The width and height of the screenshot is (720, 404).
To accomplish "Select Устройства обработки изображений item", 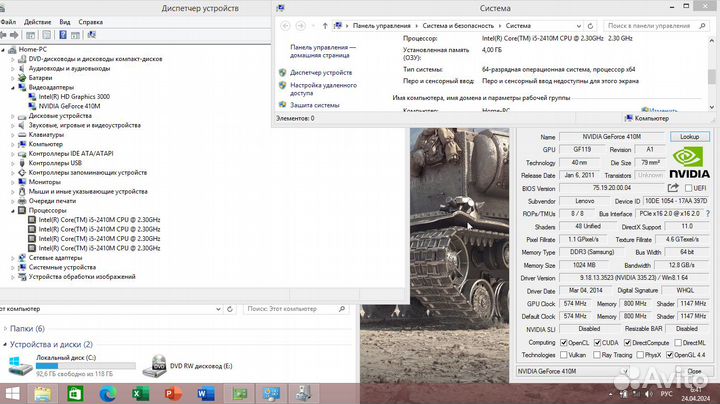I will [82, 277].
